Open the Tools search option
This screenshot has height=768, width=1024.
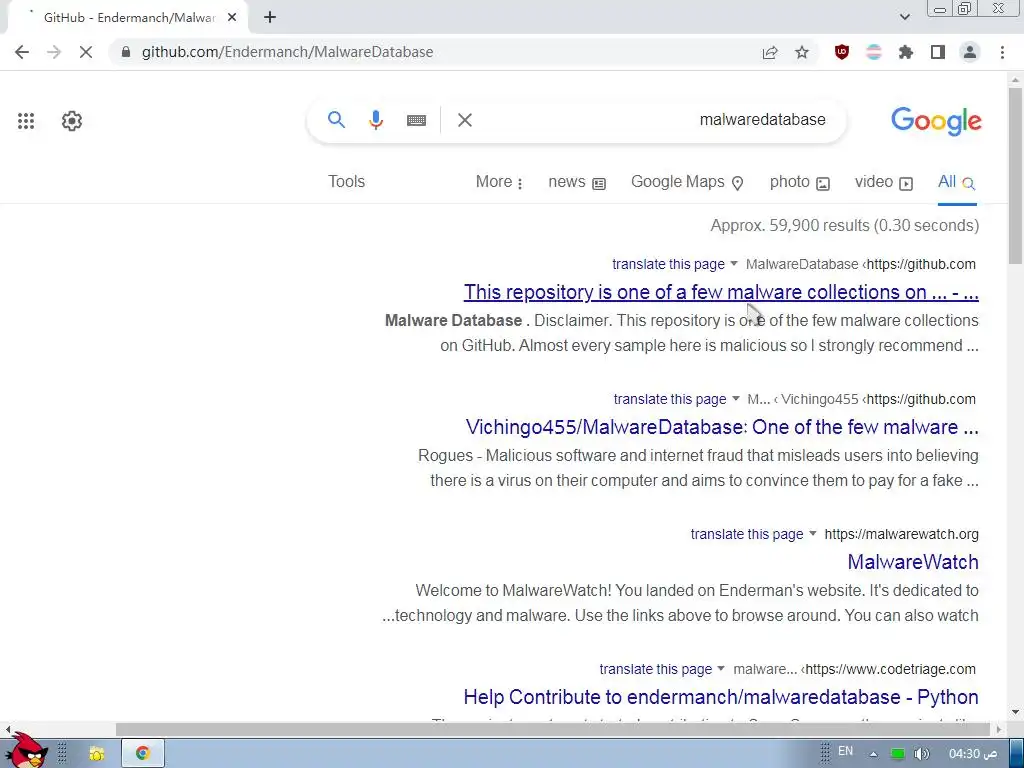coord(346,182)
